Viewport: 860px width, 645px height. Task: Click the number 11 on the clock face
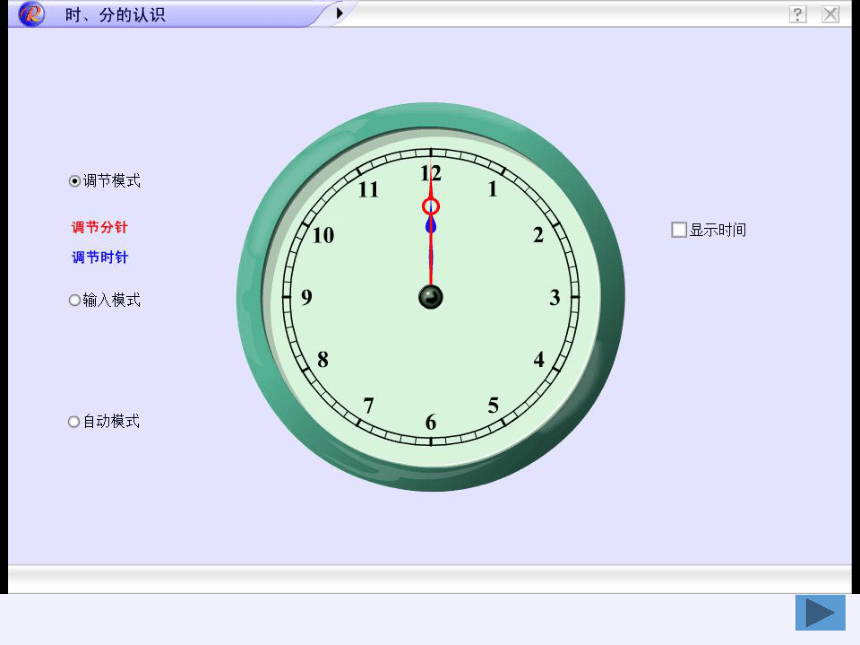click(369, 190)
